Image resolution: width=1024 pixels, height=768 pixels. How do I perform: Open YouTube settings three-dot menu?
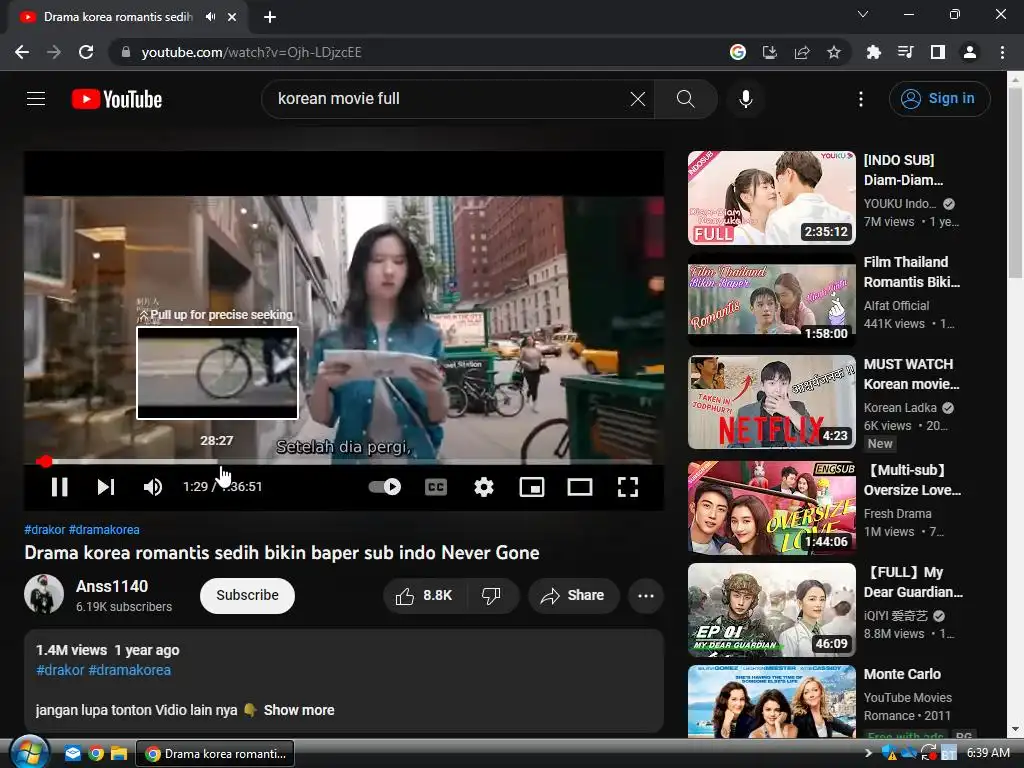861,99
